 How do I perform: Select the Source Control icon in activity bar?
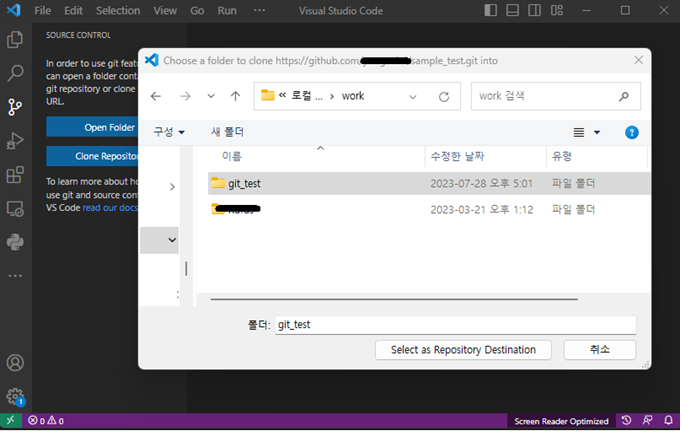pos(15,107)
